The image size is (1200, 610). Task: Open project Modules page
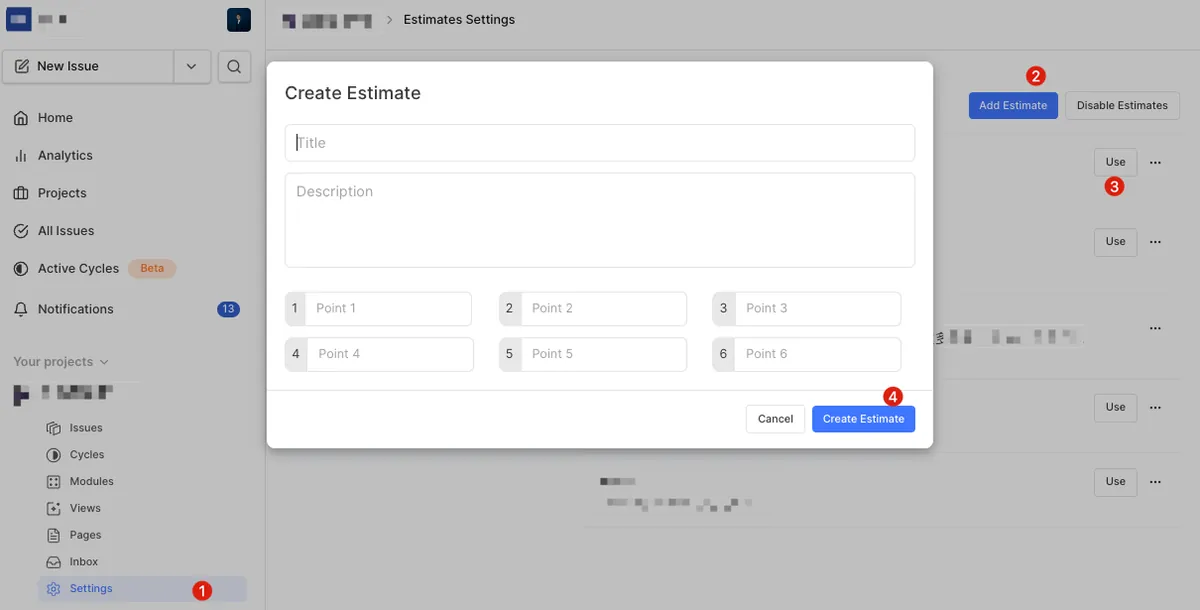coord(91,482)
